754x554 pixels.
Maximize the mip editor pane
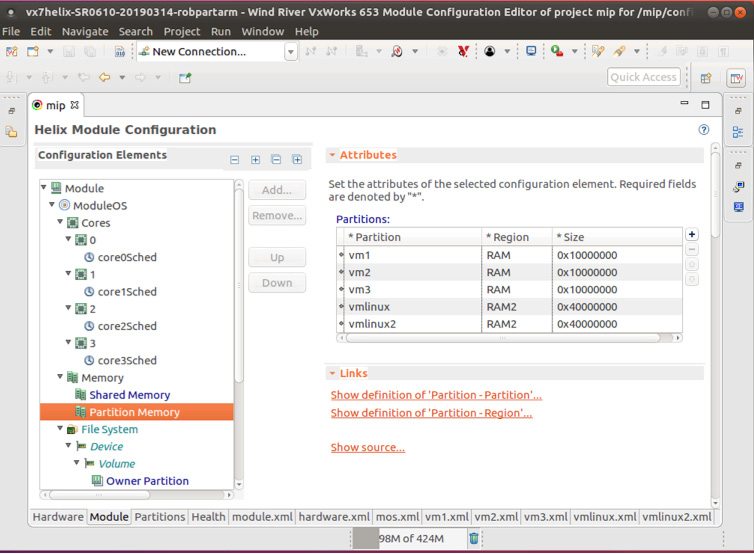[705, 105]
